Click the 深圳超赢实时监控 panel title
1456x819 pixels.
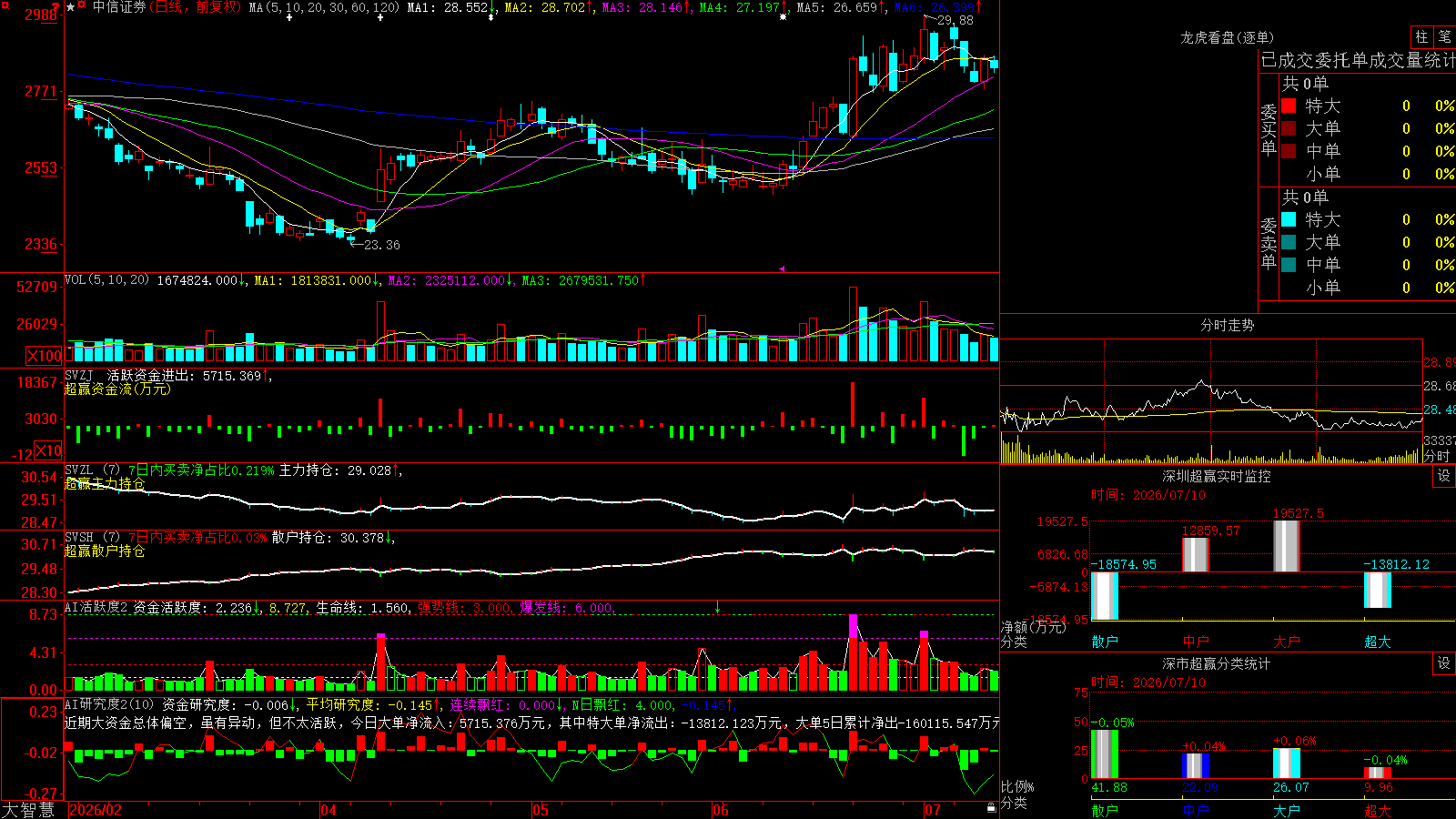point(1217,476)
